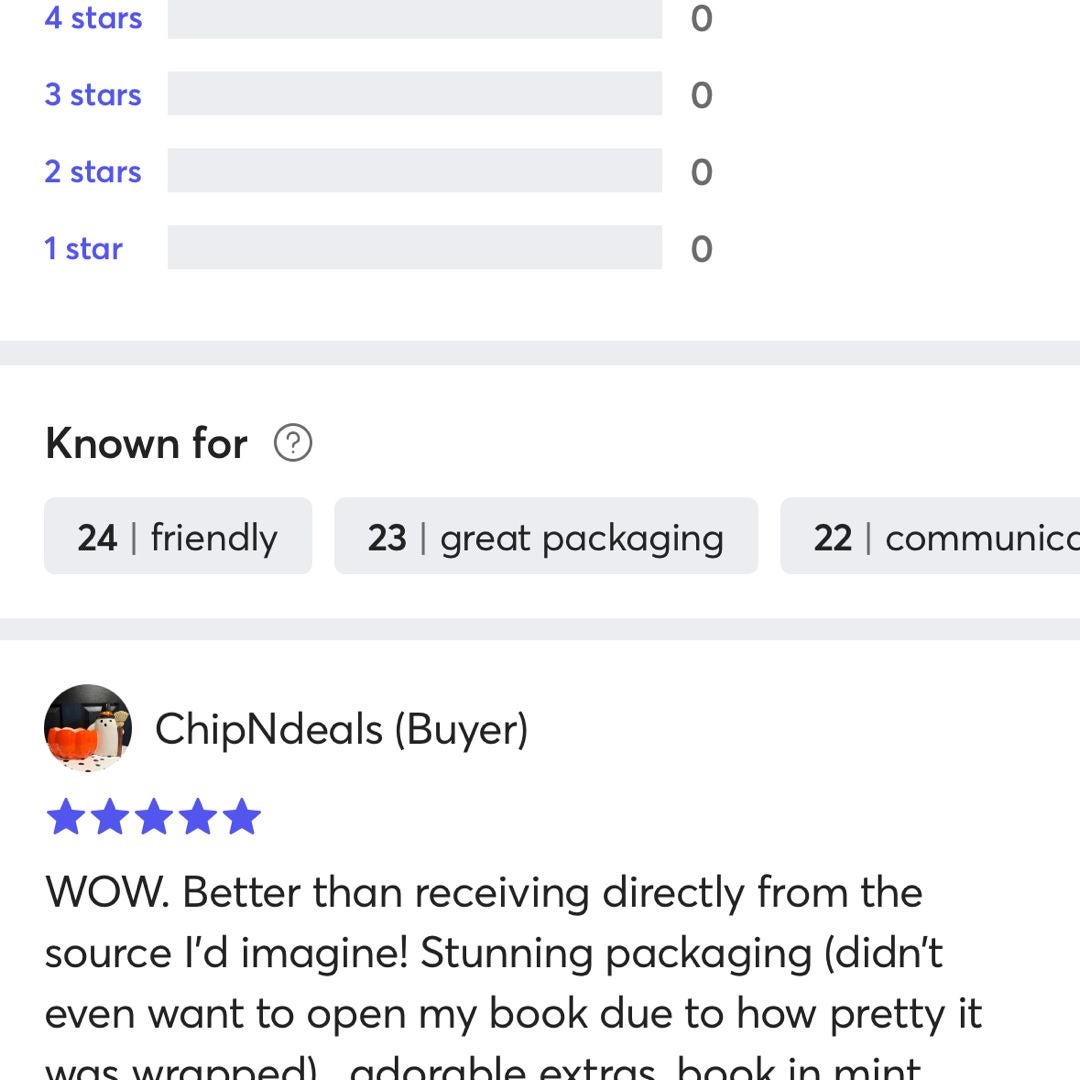
Task: Click the 4 stars review count
Action: point(701,19)
